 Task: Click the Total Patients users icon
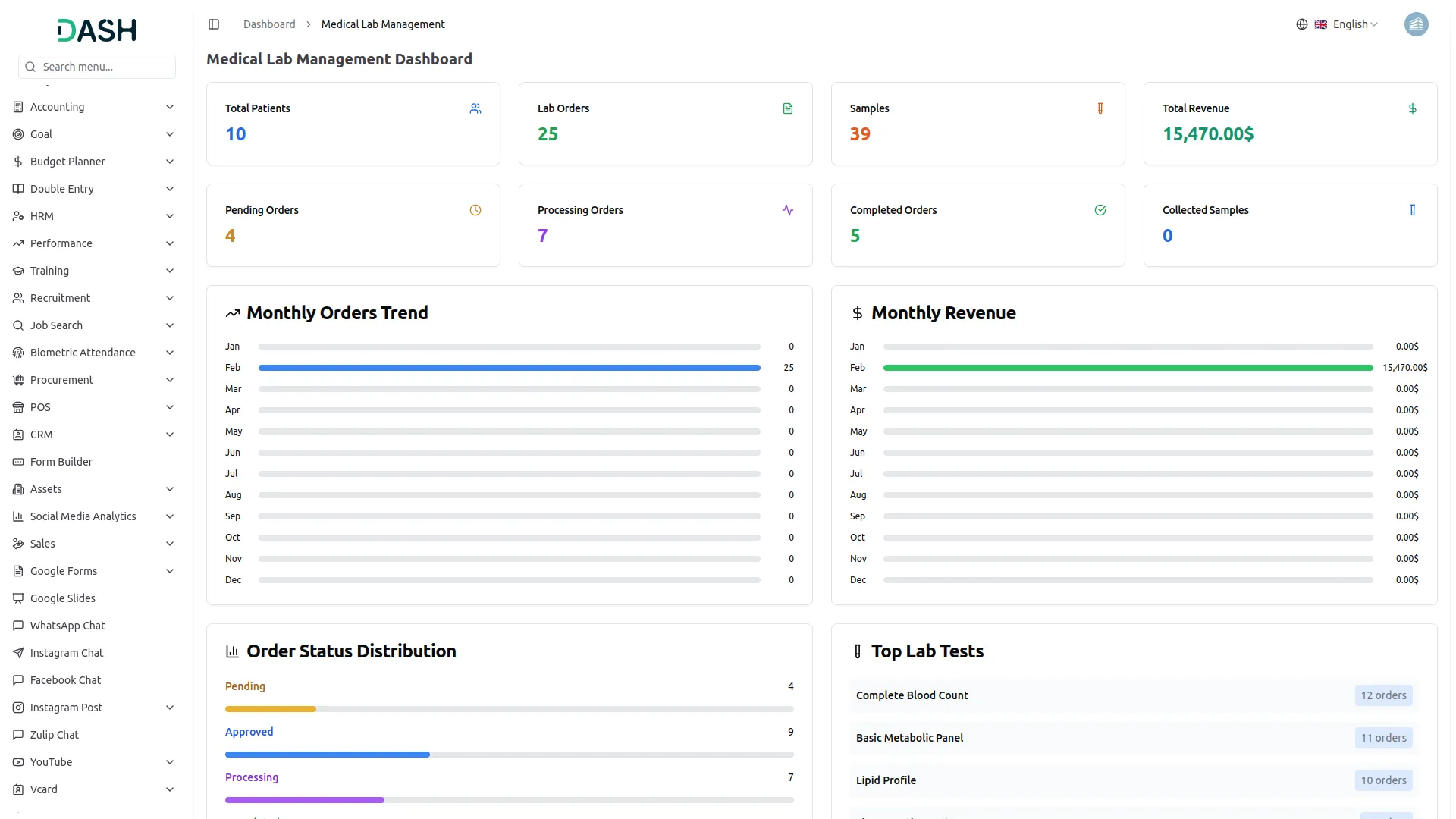coord(475,108)
